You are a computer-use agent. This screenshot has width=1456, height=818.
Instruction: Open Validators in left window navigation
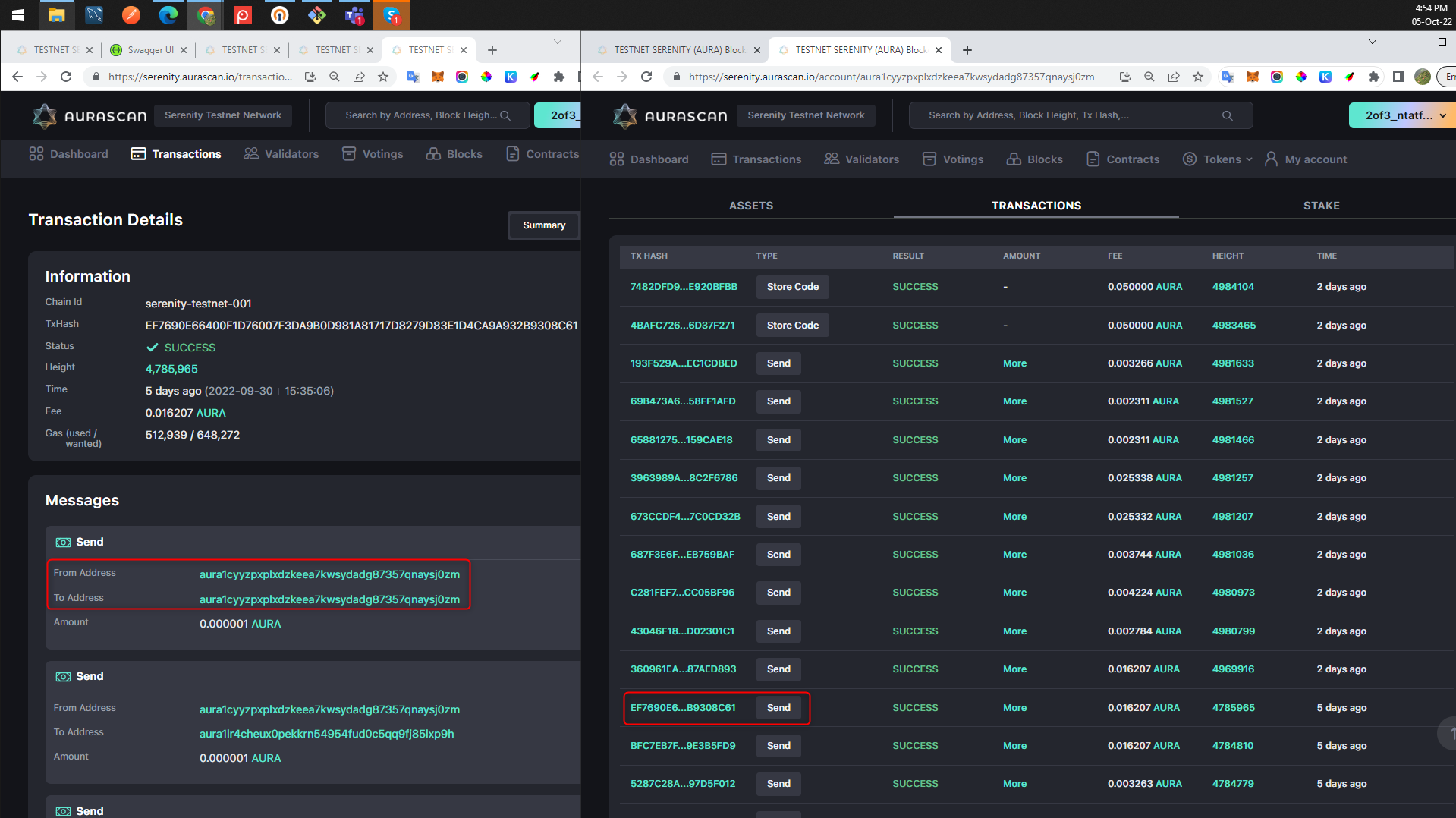click(281, 154)
